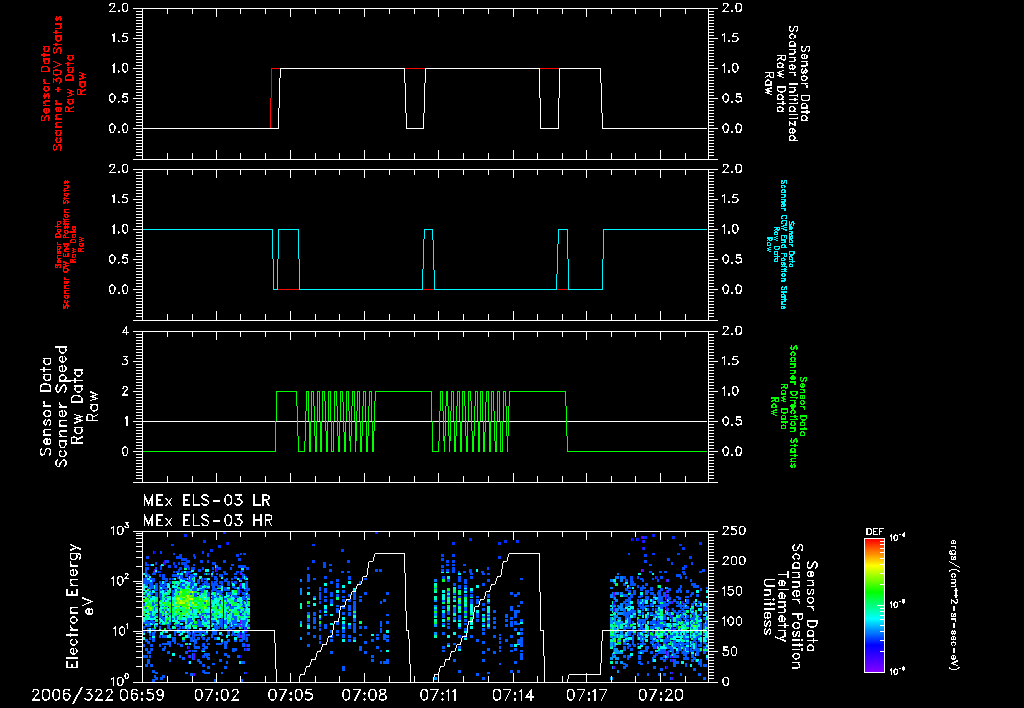1024x708 pixels.
Task: Click the "MEx ELS-03 HR" label
Action: (208, 521)
